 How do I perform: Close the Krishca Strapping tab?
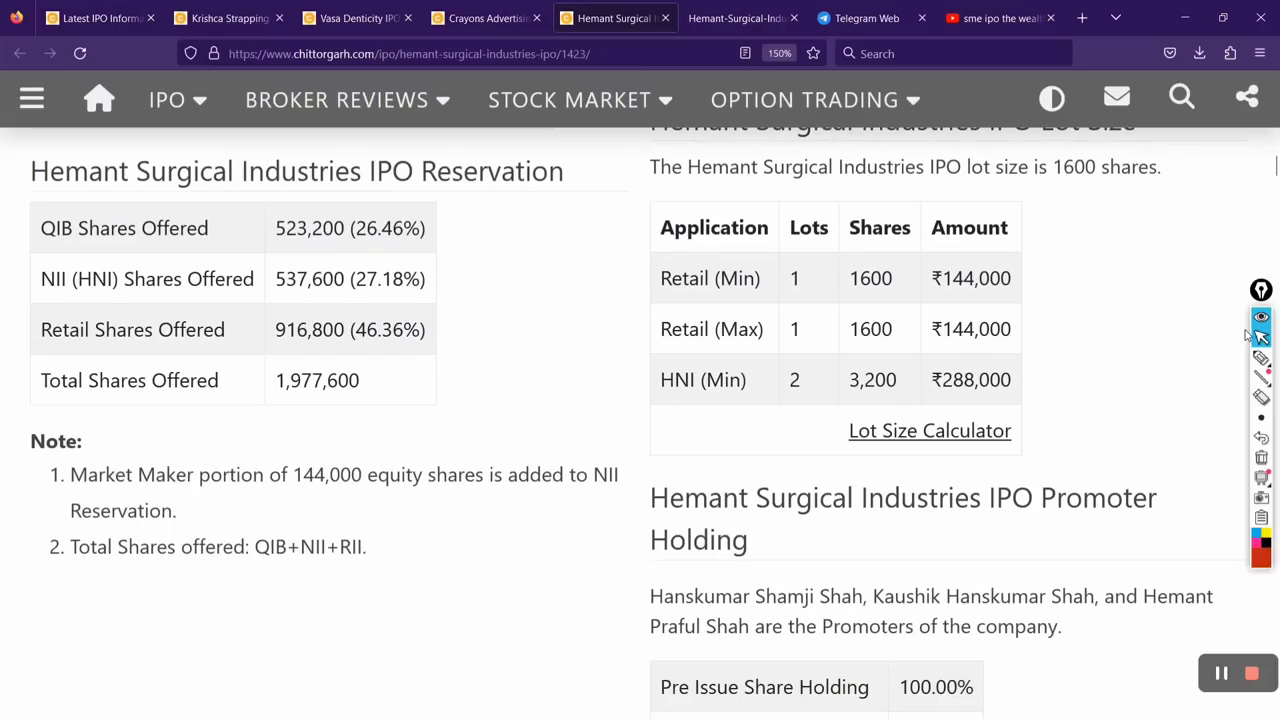point(279,18)
